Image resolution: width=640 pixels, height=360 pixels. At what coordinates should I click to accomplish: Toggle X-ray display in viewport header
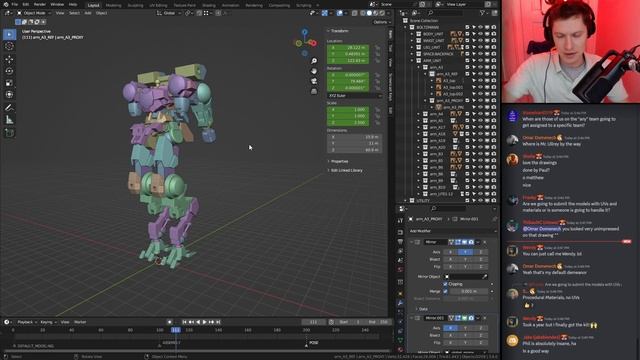tap(354, 13)
